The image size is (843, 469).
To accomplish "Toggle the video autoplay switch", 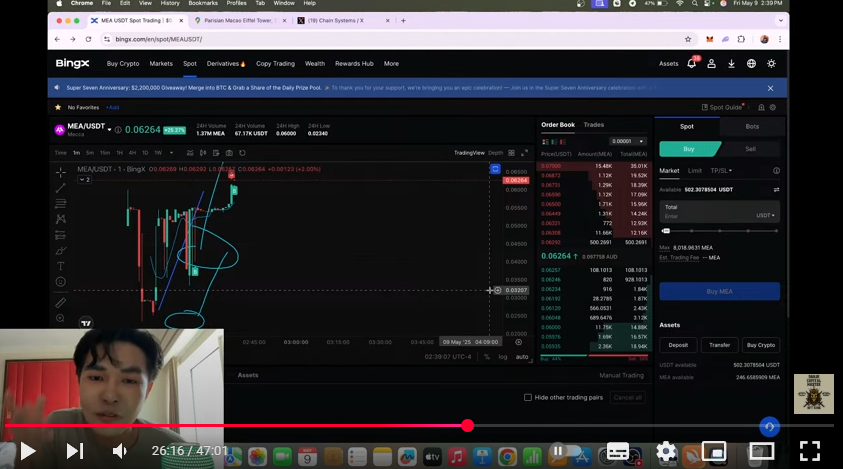I will coord(565,451).
